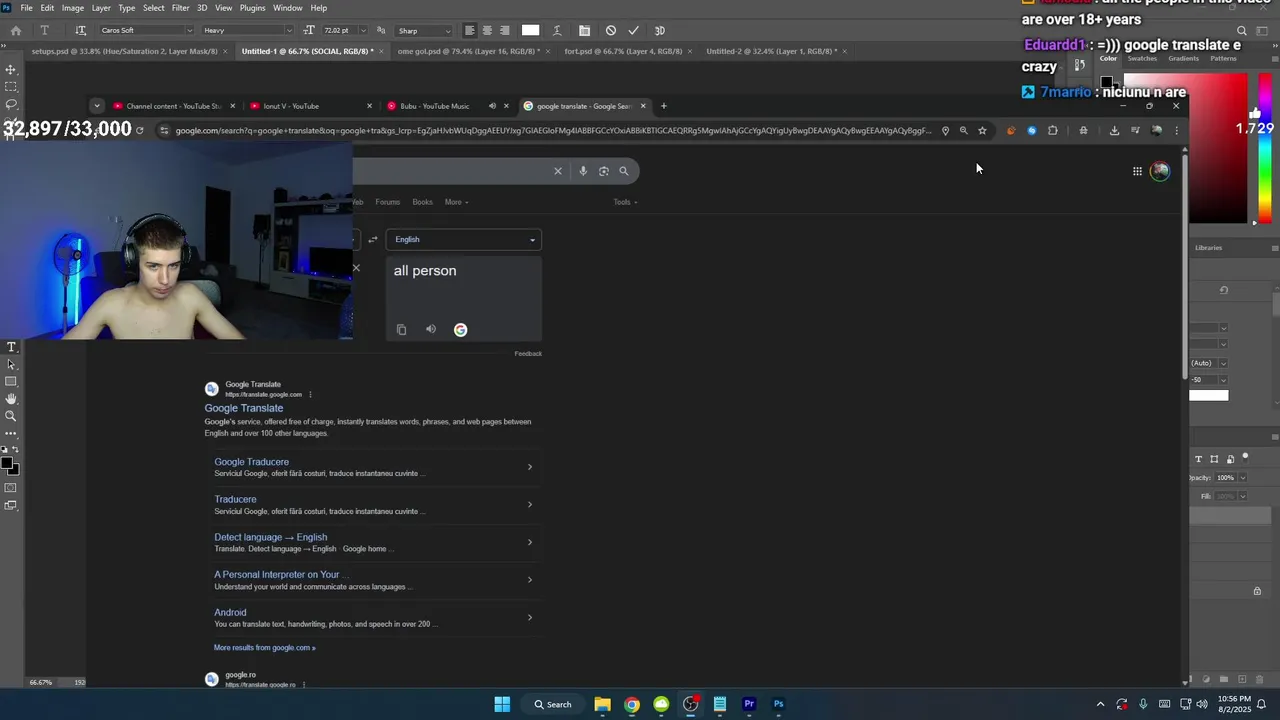Open the Plugins menu

tap(252, 8)
